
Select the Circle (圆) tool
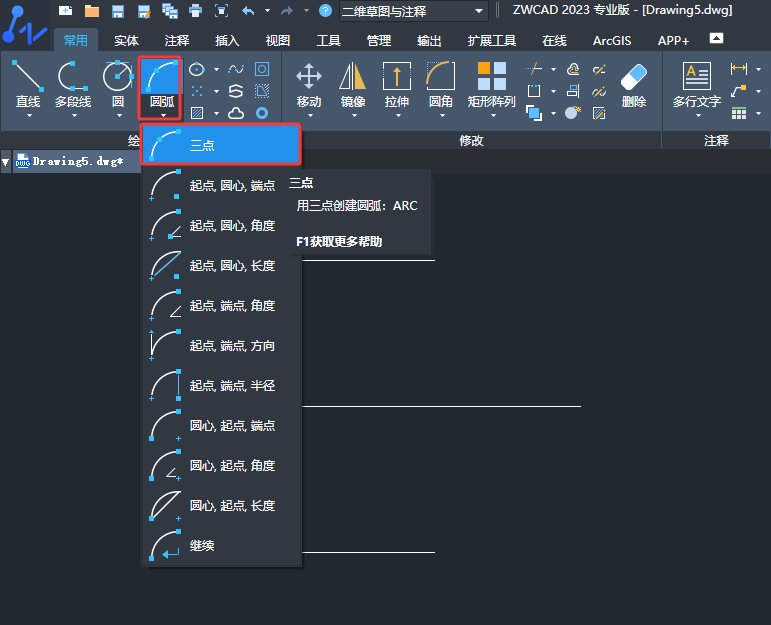[118, 84]
